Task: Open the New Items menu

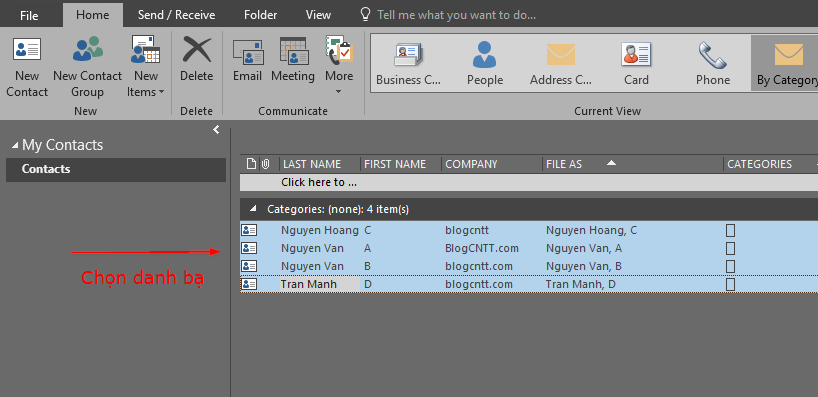Action: (x=146, y=67)
